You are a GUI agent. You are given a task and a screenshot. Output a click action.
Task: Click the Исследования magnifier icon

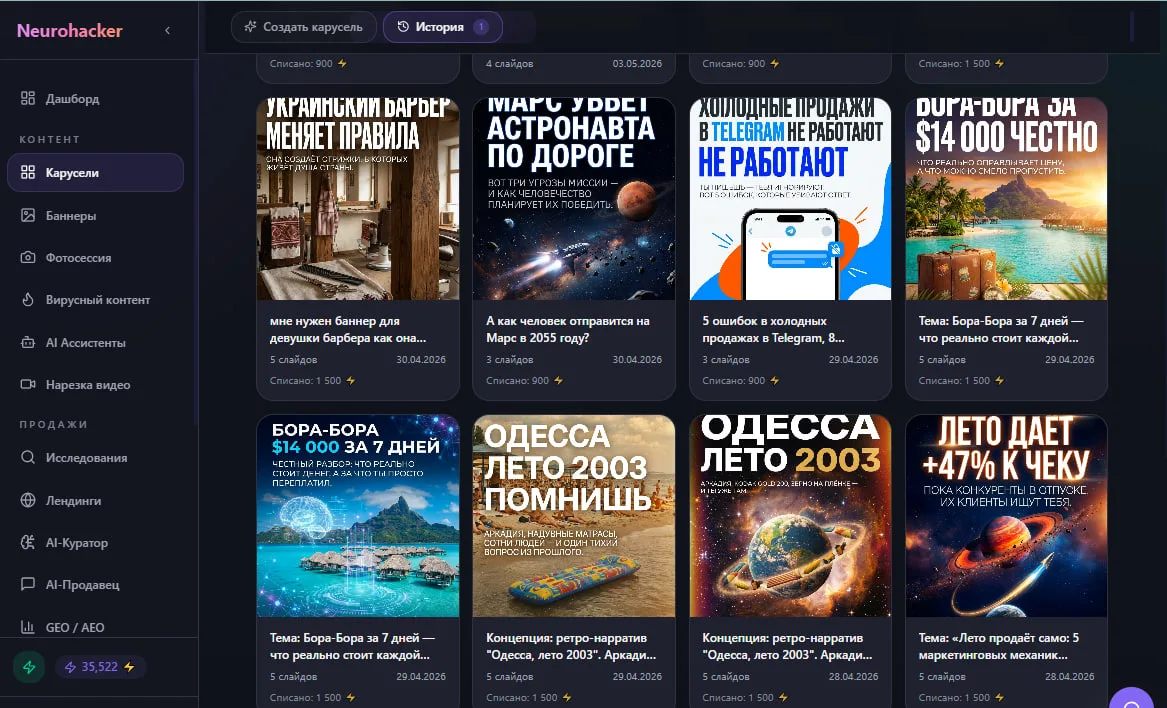pos(28,457)
